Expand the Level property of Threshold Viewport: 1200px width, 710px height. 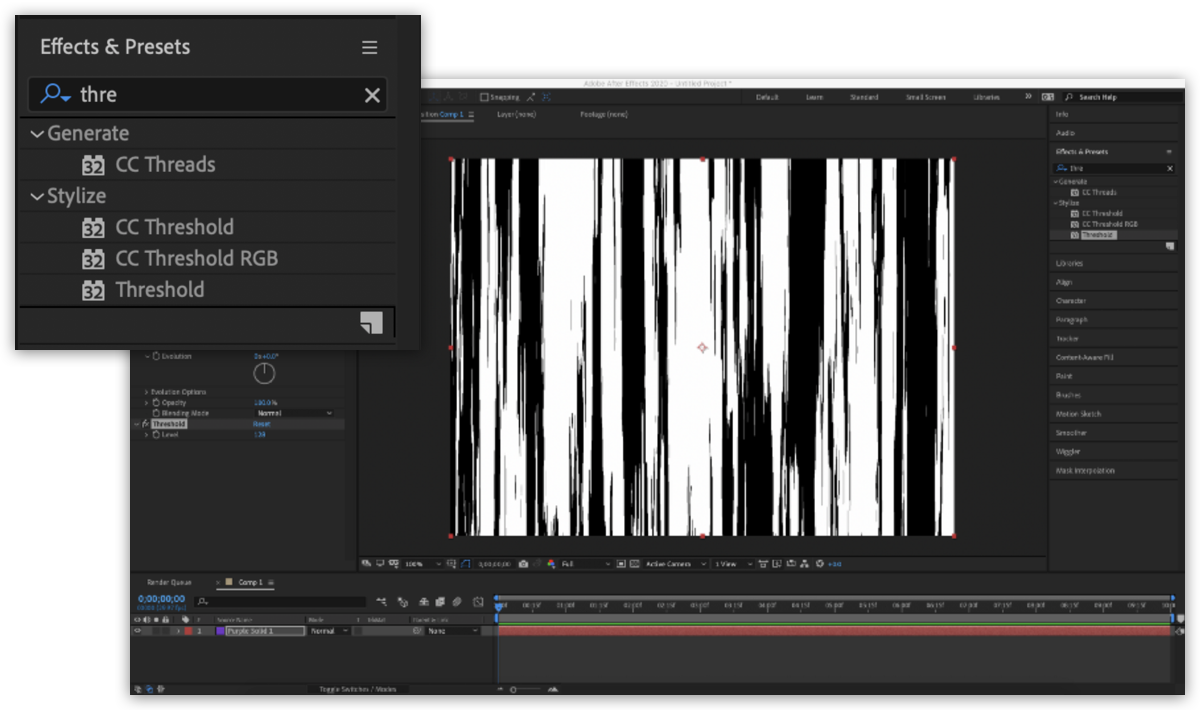[147, 435]
